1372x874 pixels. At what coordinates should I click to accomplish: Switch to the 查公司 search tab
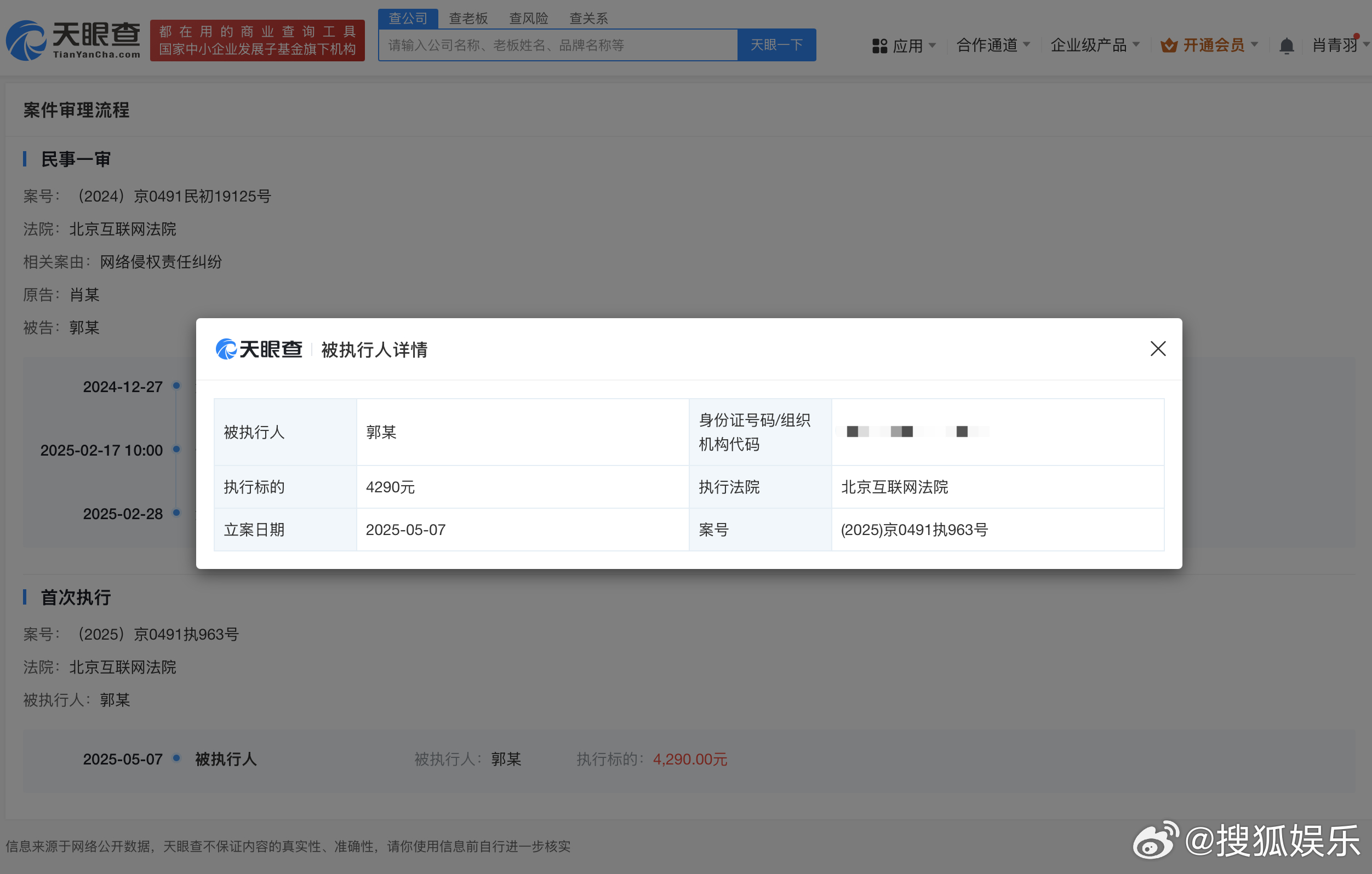coord(408,18)
